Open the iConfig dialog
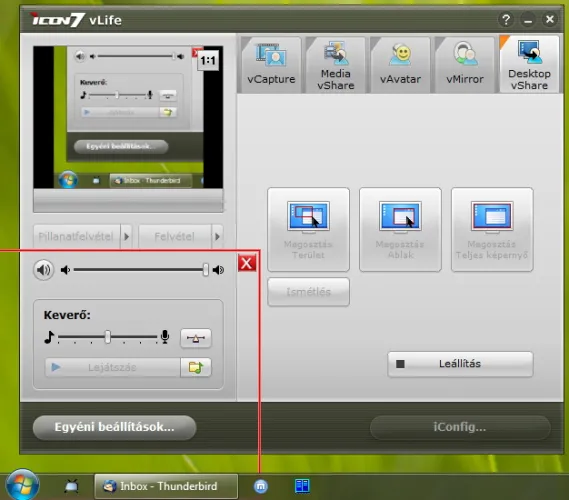This screenshot has width=569, height=500. tap(460, 427)
